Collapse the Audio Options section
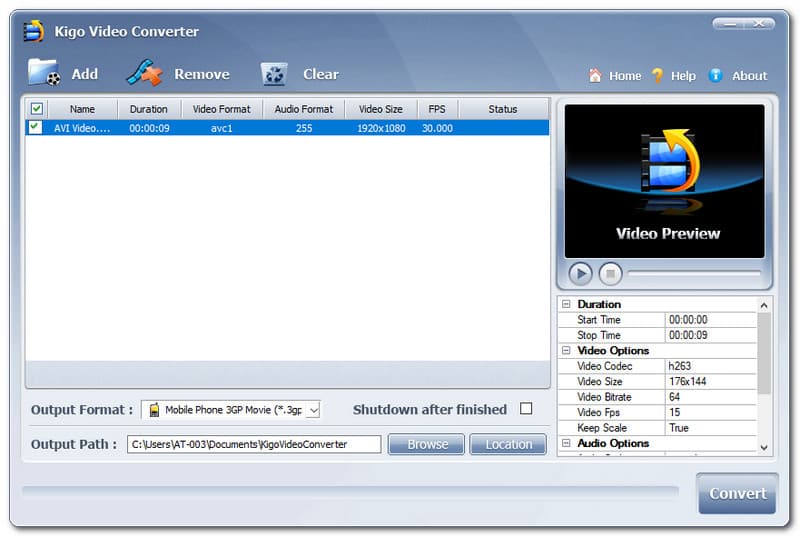The height and width of the screenshot is (537, 800). (x=566, y=443)
